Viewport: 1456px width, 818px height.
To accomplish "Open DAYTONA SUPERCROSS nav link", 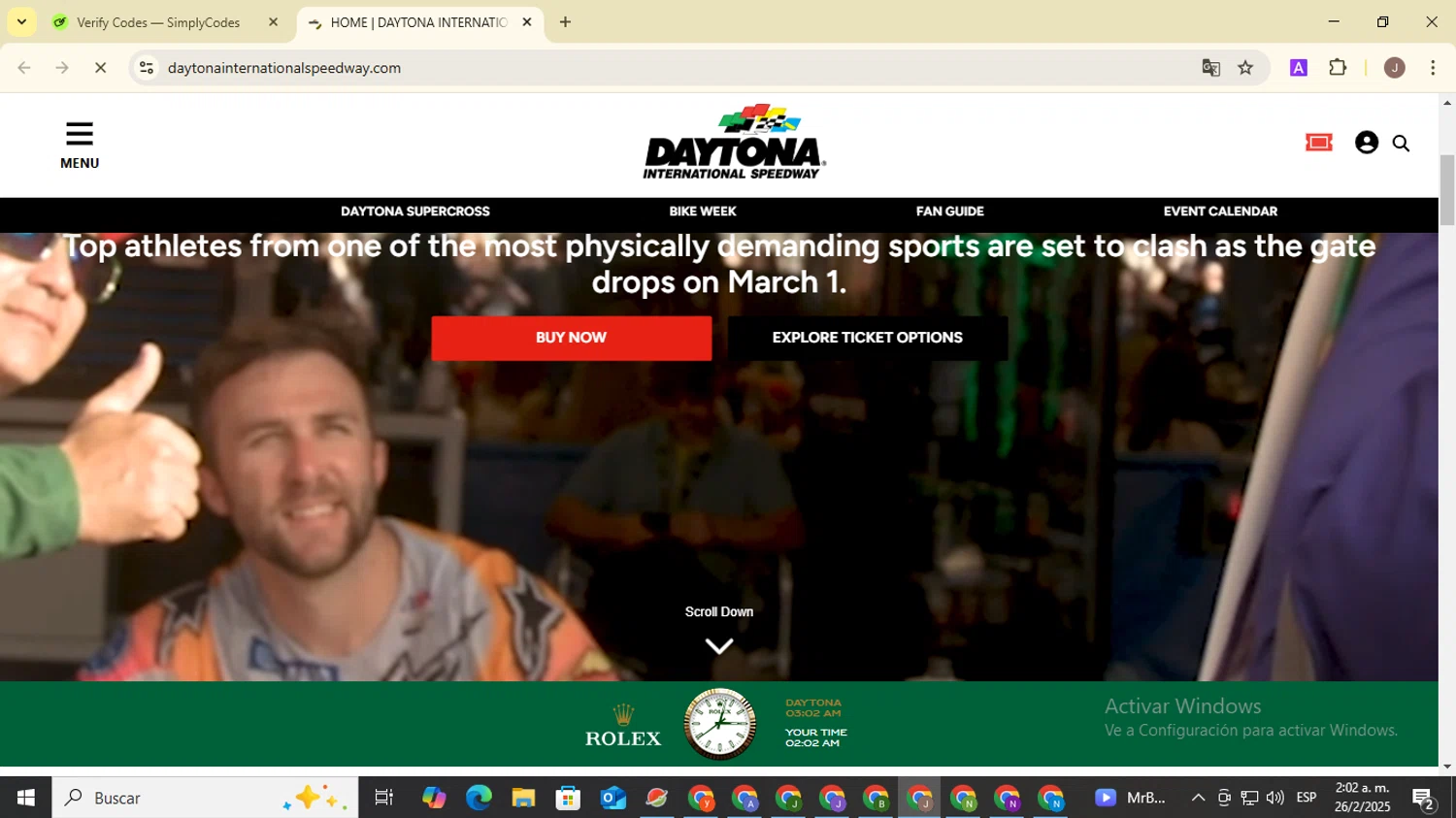I will 415,212.
